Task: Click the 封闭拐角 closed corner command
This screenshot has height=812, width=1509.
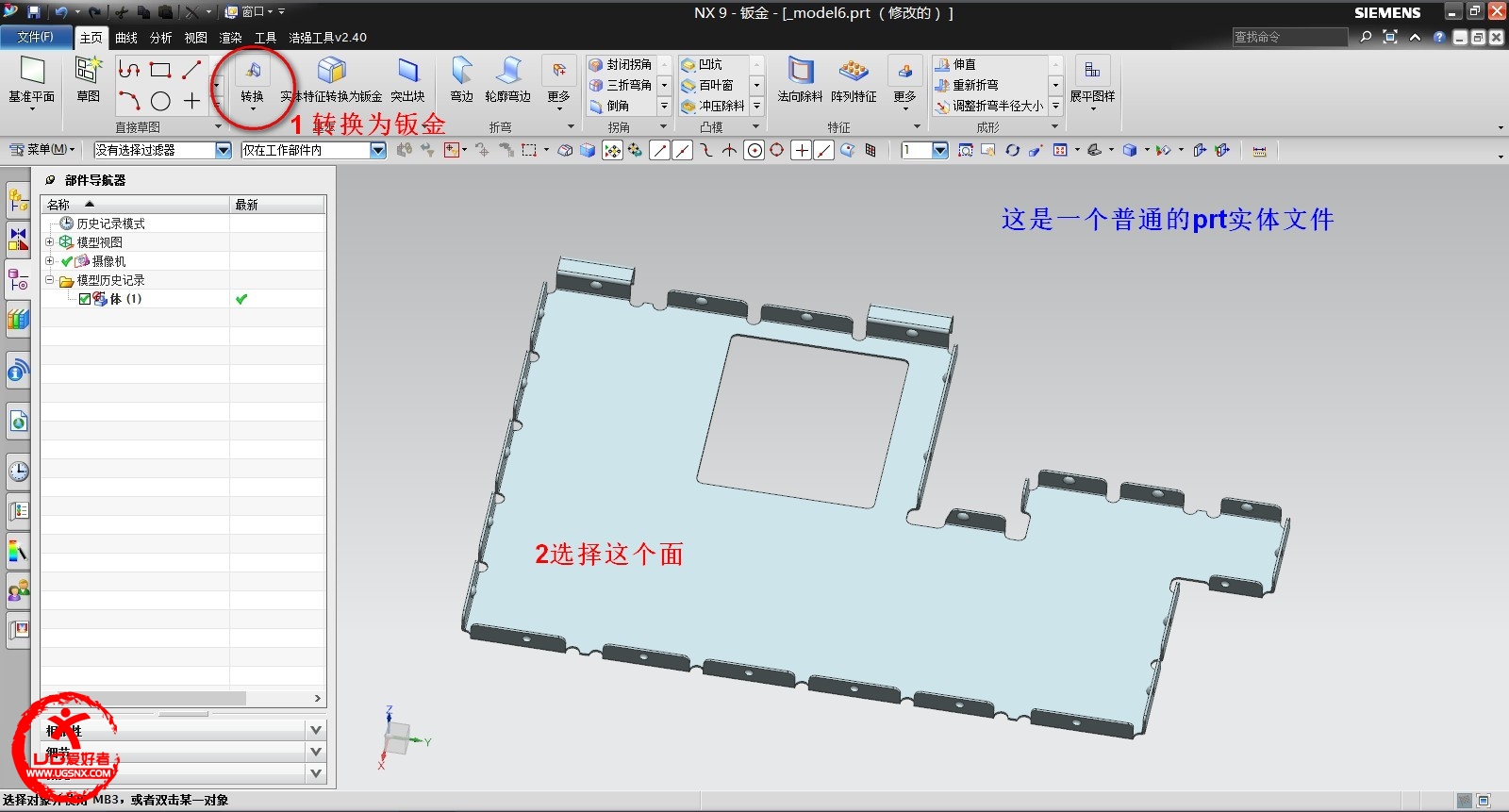Action: 621,64
